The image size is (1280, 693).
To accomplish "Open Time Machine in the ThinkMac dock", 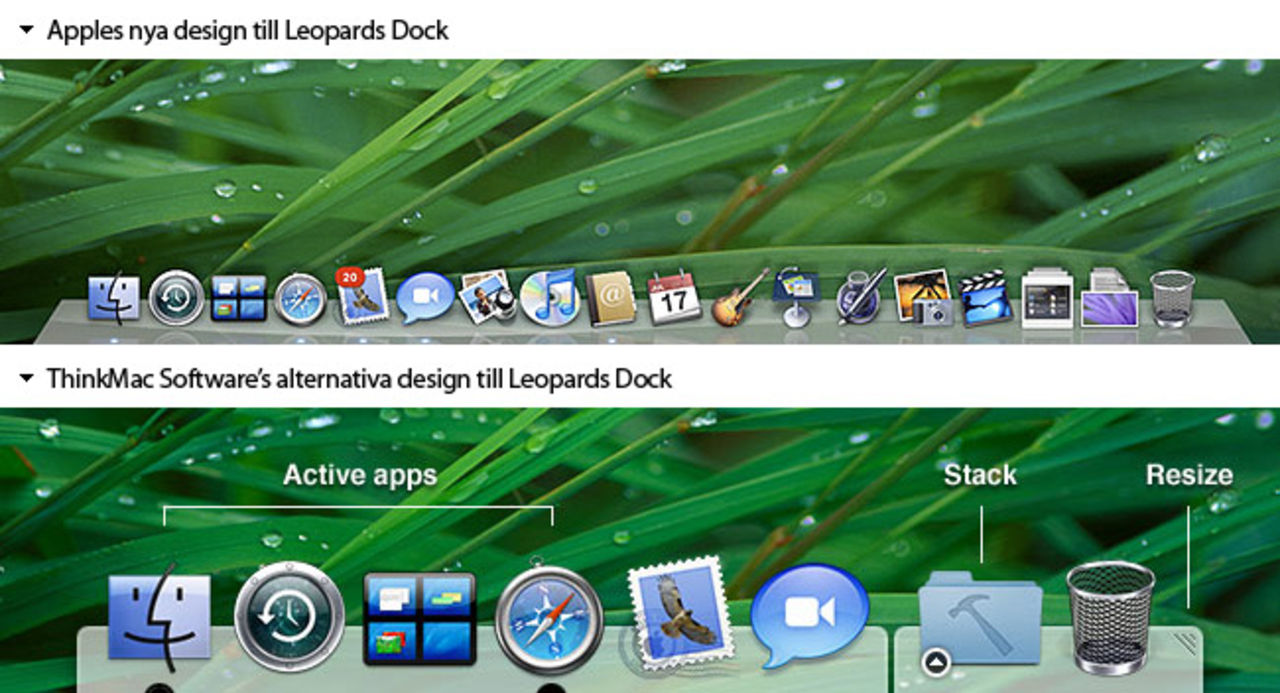I will point(289,615).
